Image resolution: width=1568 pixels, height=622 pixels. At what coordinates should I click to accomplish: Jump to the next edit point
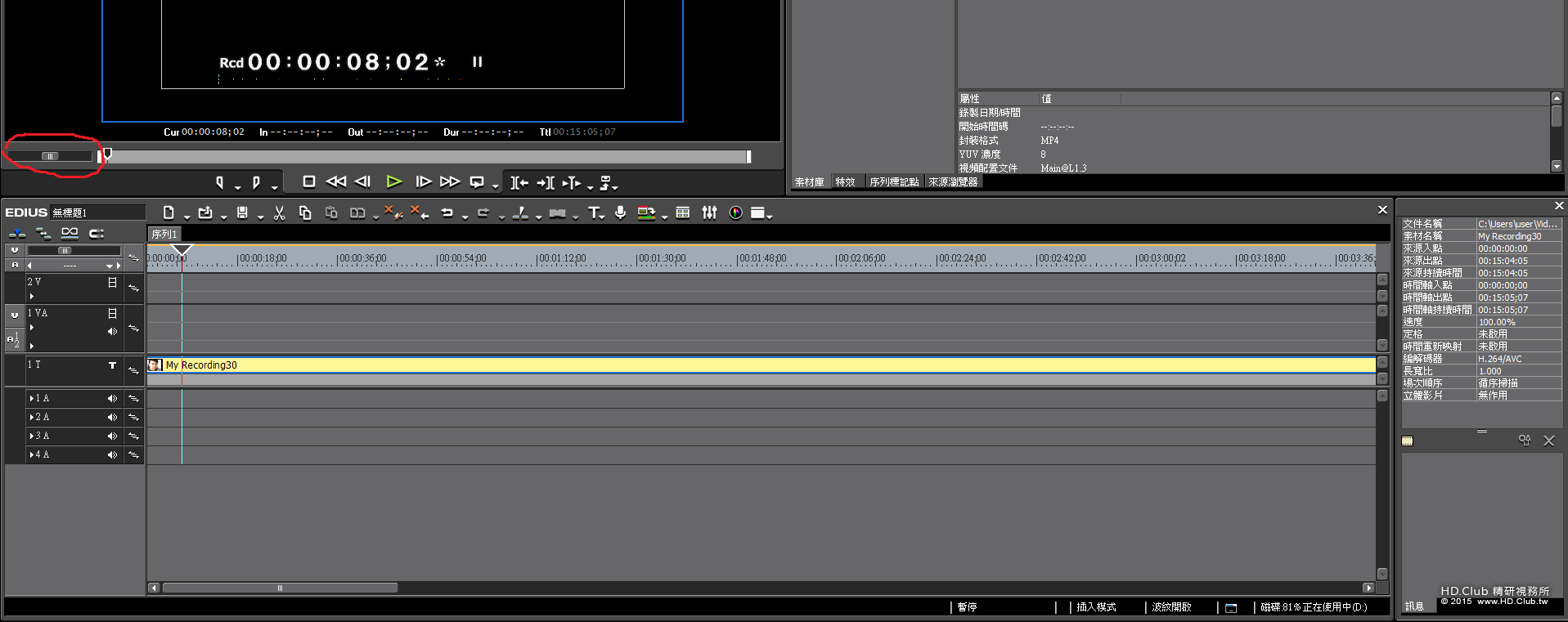[x=546, y=182]
